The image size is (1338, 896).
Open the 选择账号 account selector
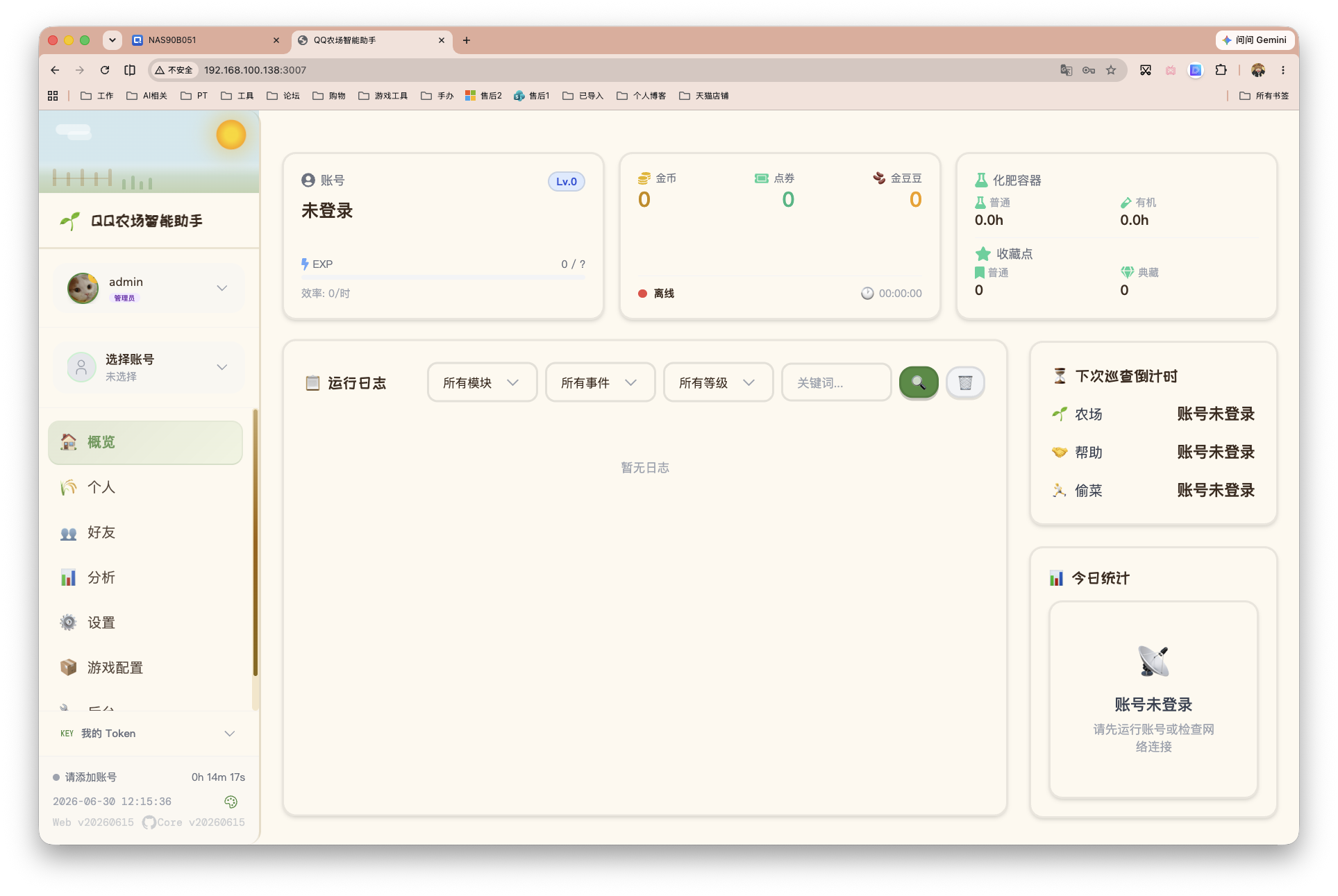[x=149, y=367]
